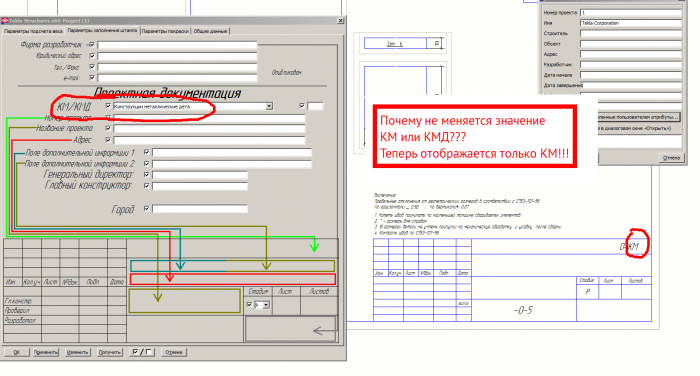700x376 pixels.
Task: Toggle the КМ/КМД field checkbox
Action: tap(108, 106)
